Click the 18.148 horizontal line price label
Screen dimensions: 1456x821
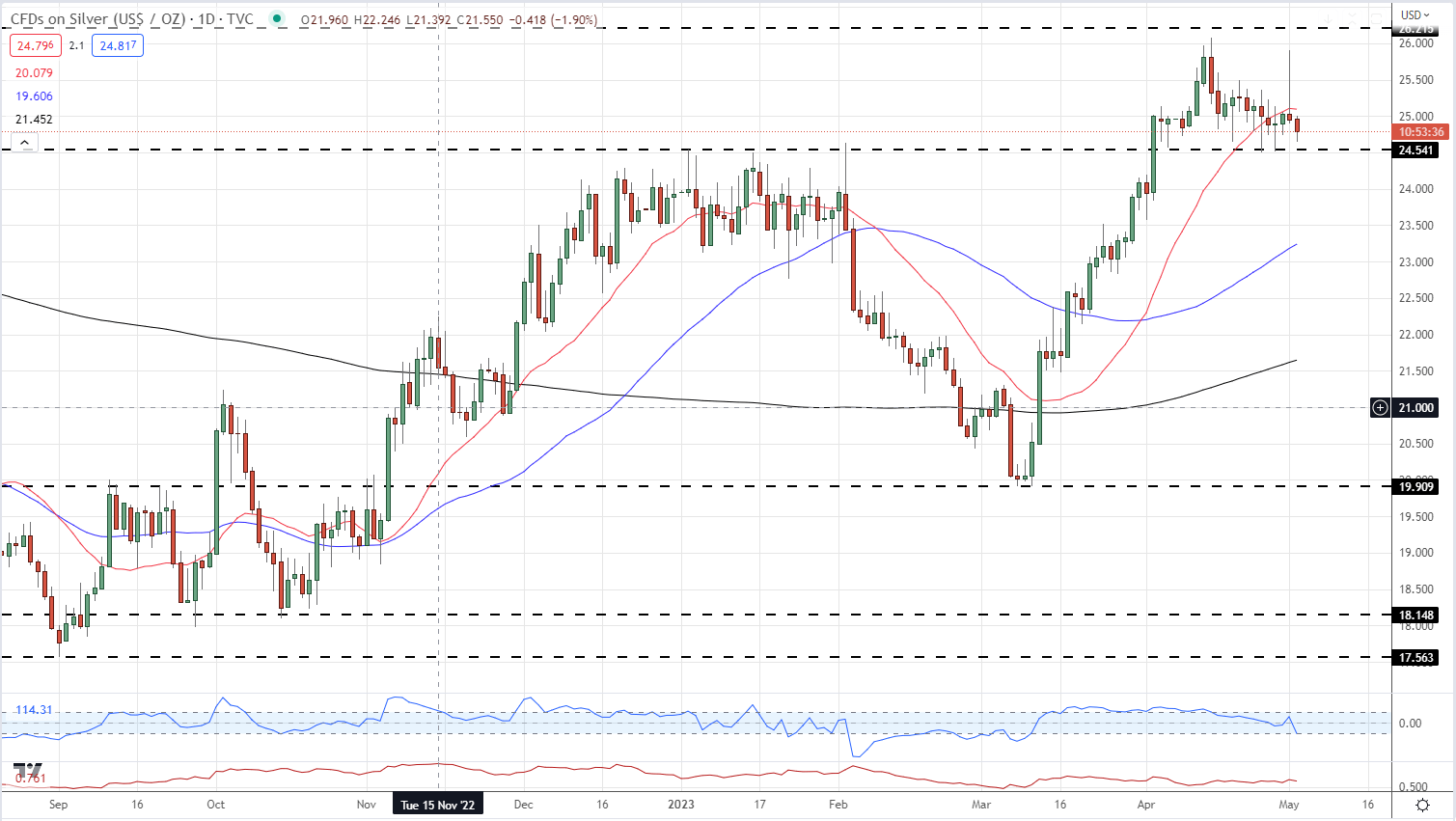1415,616
